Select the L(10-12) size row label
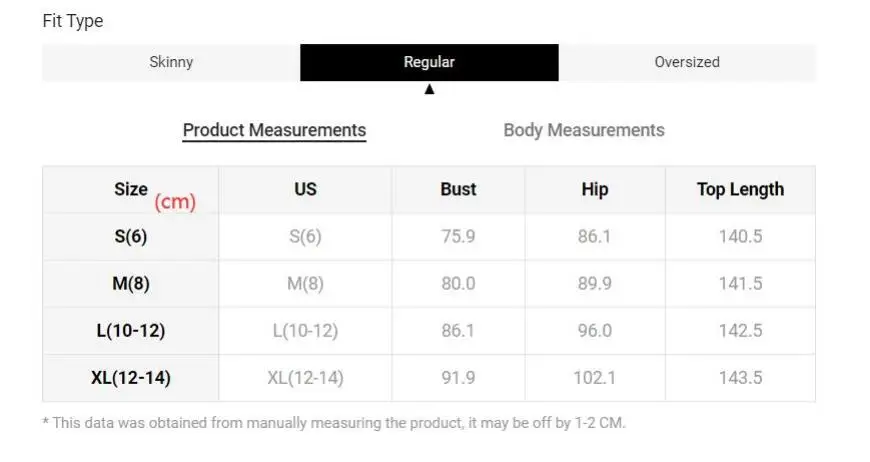 (131, 331)
